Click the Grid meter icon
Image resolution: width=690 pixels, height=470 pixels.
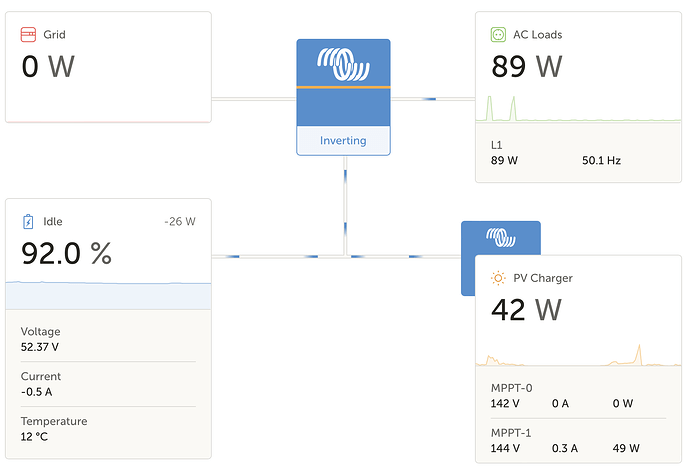coord(28,35)
